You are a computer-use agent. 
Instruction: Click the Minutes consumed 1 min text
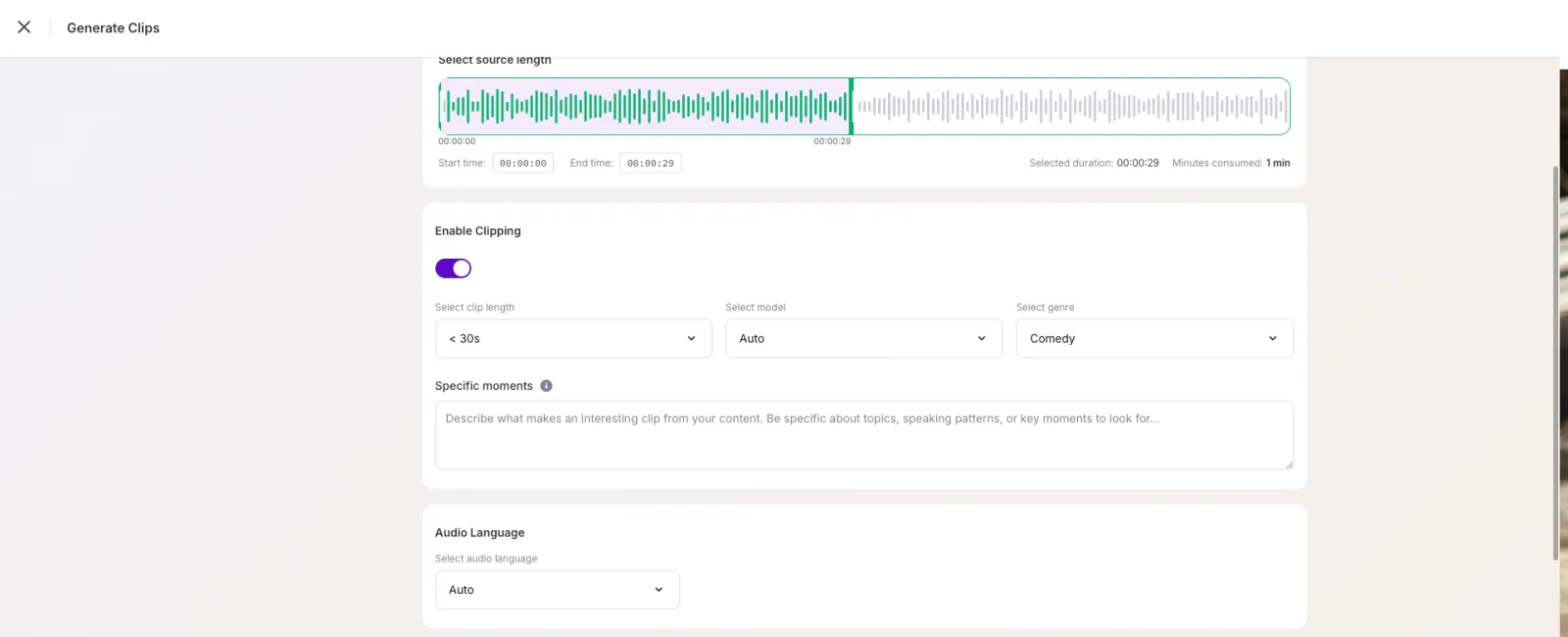(1231, 164)
